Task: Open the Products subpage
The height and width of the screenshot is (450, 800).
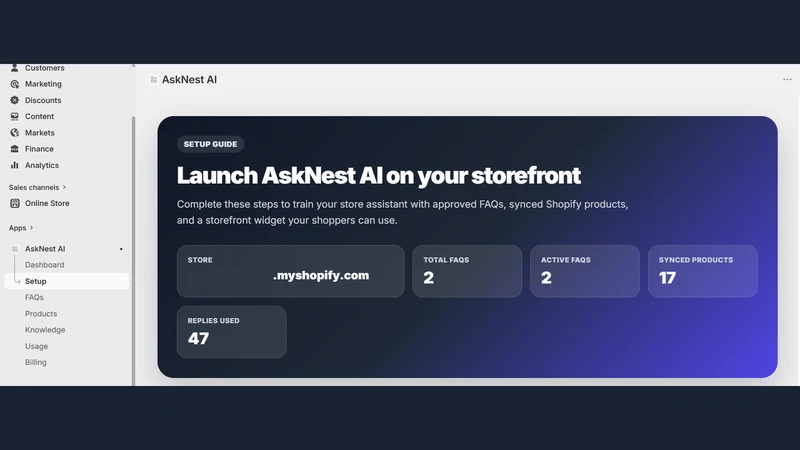Action: click(41, 314)
